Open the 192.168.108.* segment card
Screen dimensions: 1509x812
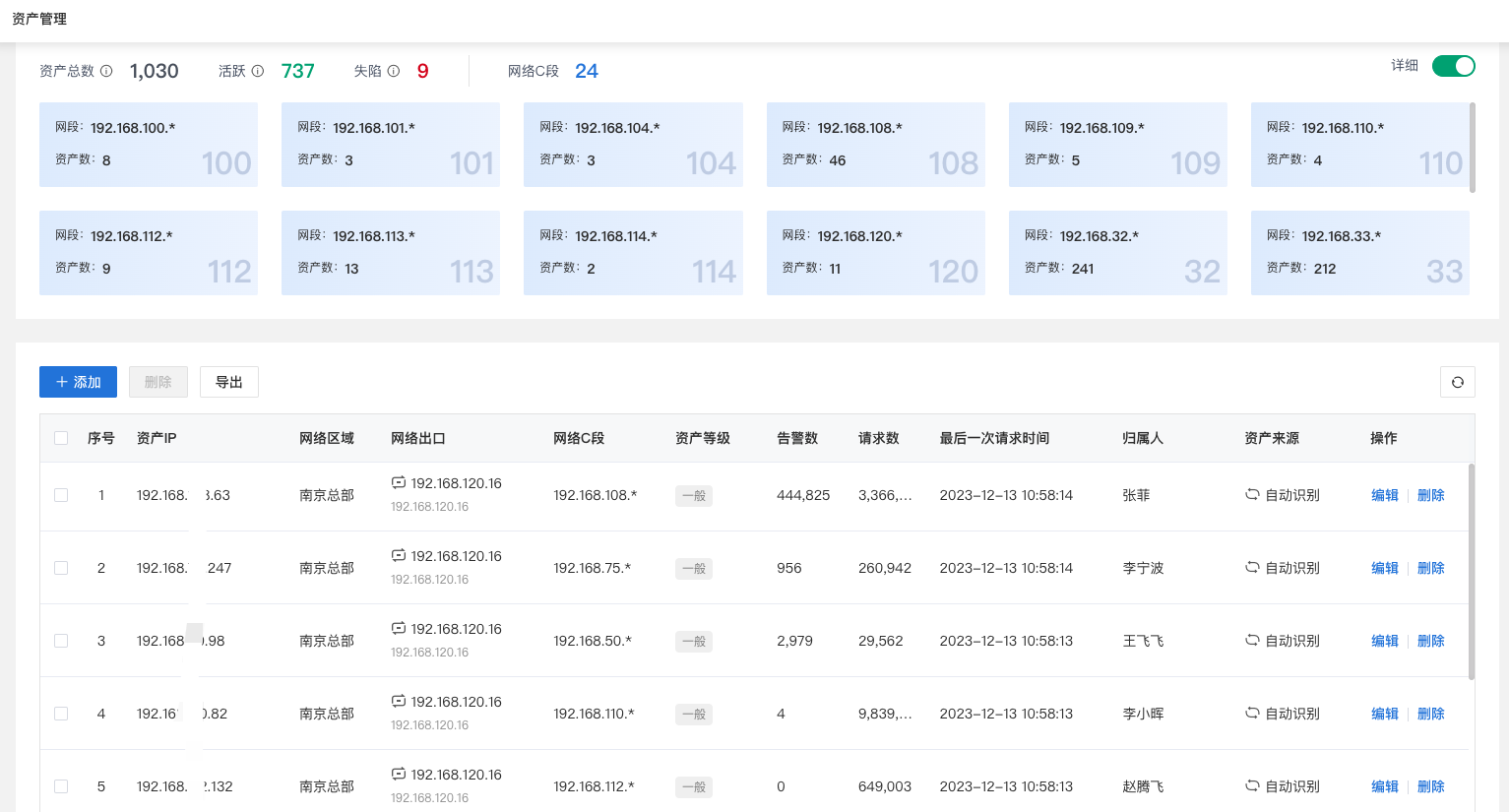click(876, 145)
